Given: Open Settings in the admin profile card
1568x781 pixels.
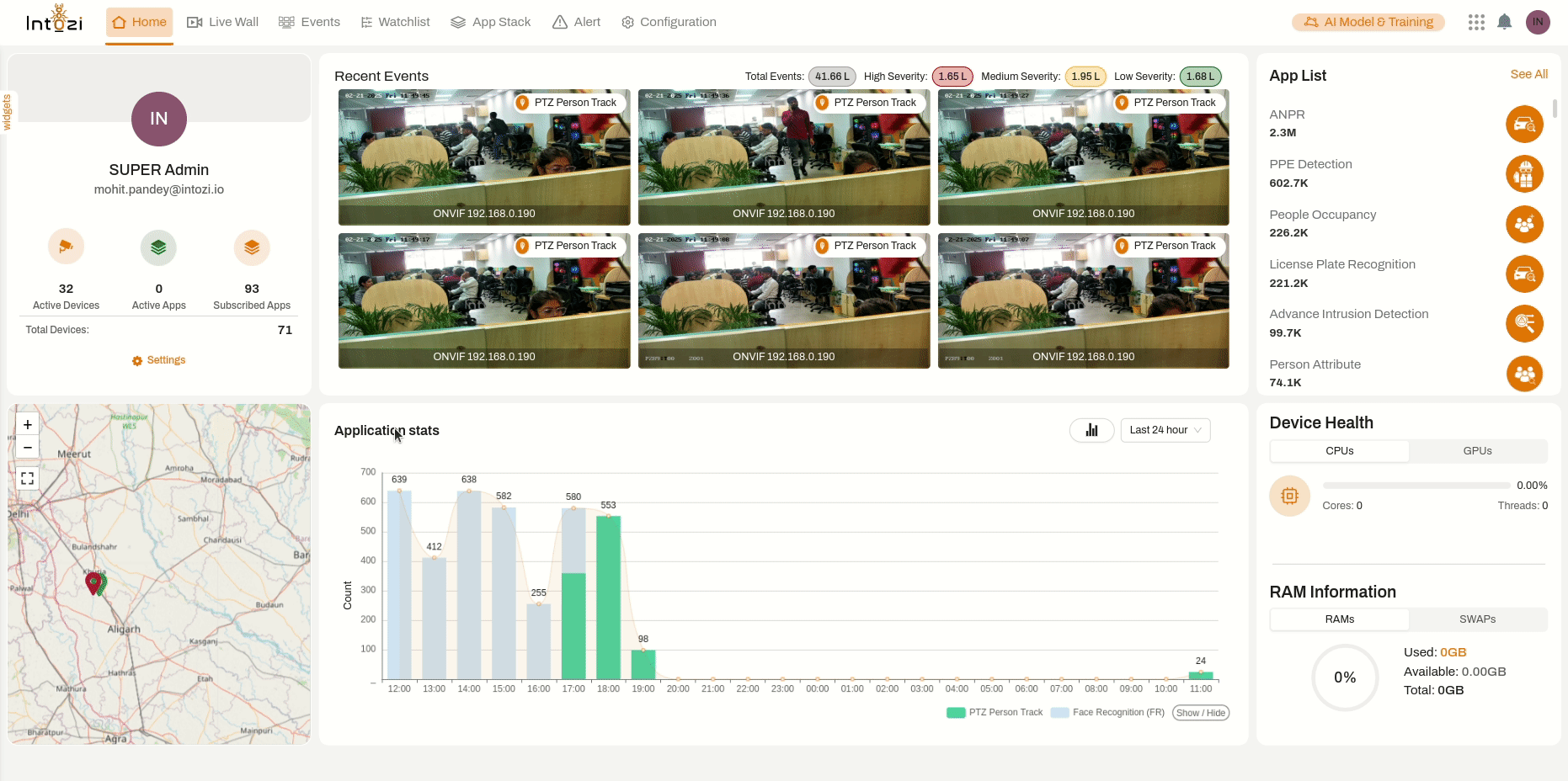Looking at the screenshot, I should pos(158,359).
